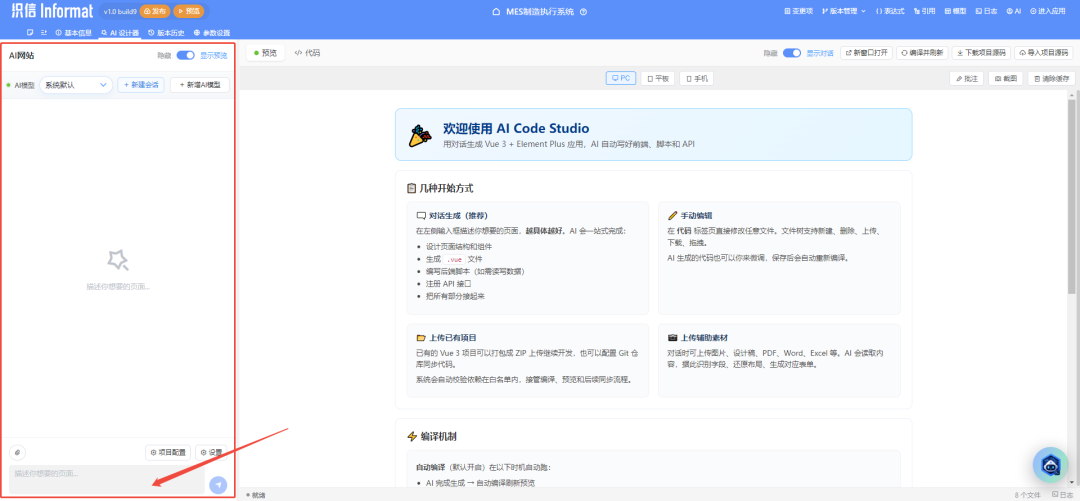1080x501 pixels.
Task: Click the 手动编辑 card heading
Action: point(695,216)
